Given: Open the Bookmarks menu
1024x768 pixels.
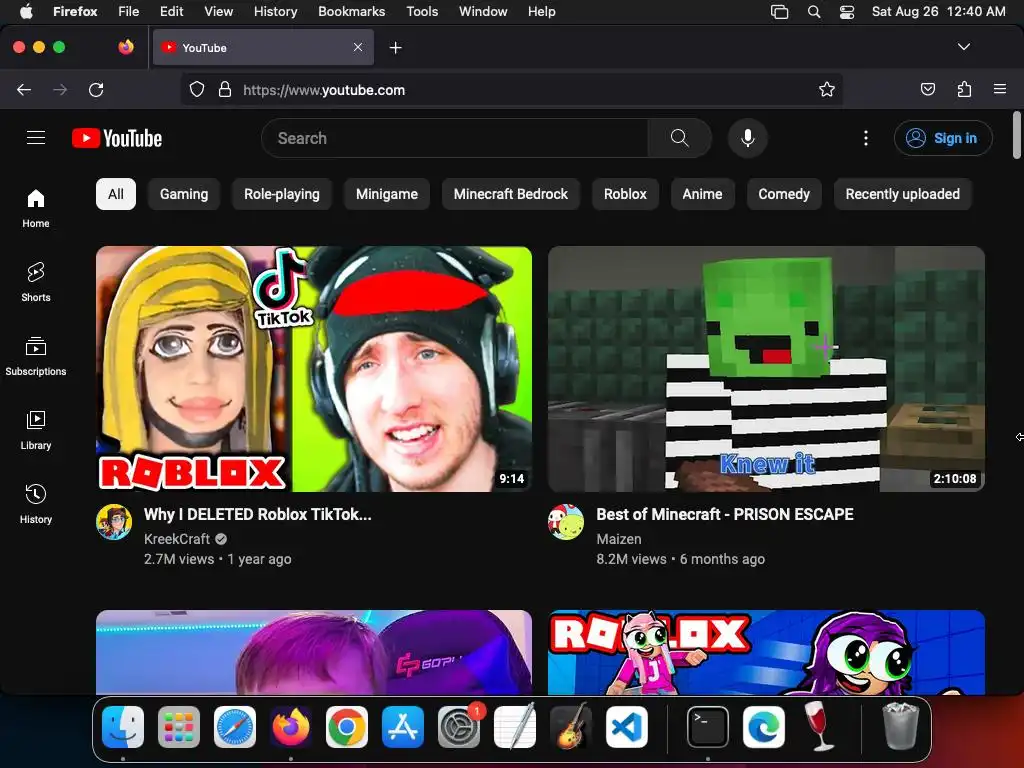Looking at the screenshot, I should point(351,12).
